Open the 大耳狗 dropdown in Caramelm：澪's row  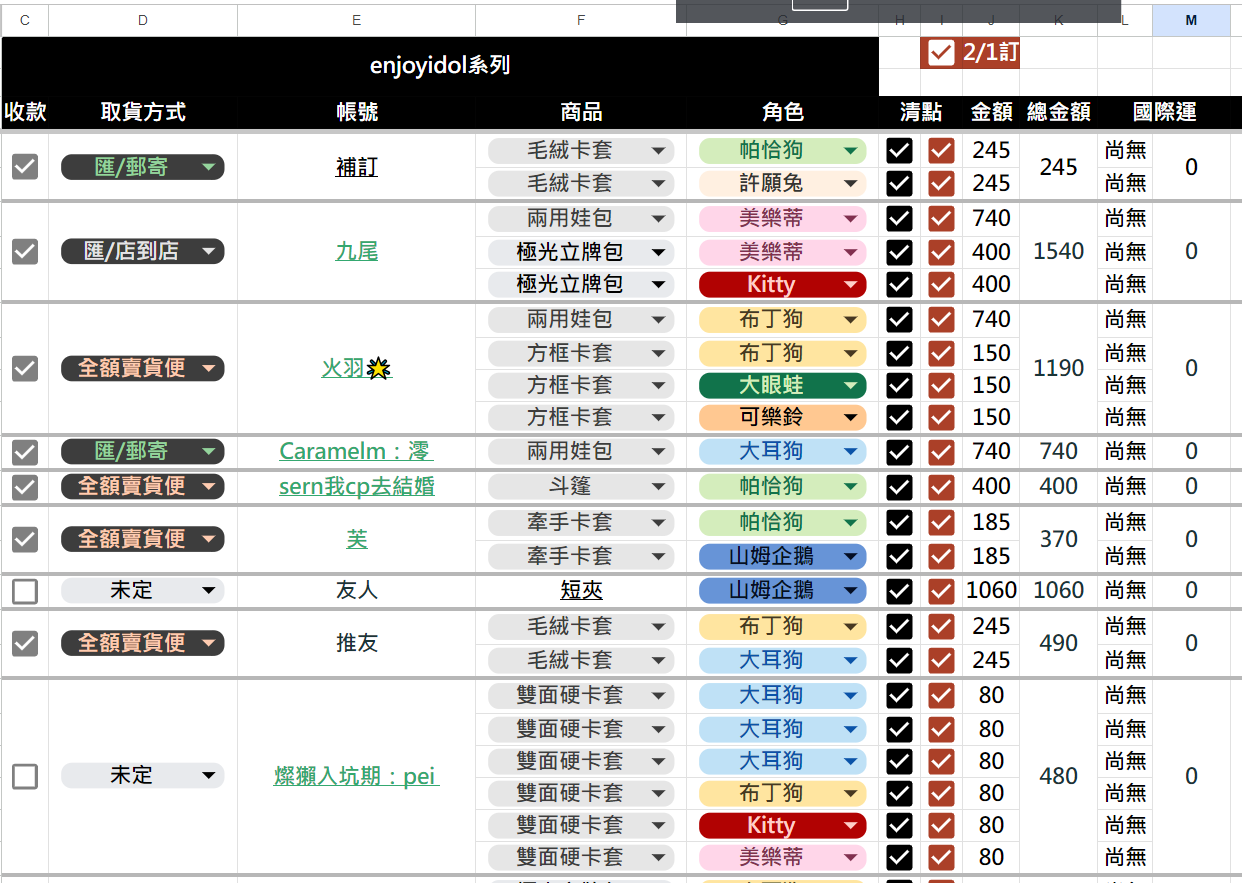point(783,452)
